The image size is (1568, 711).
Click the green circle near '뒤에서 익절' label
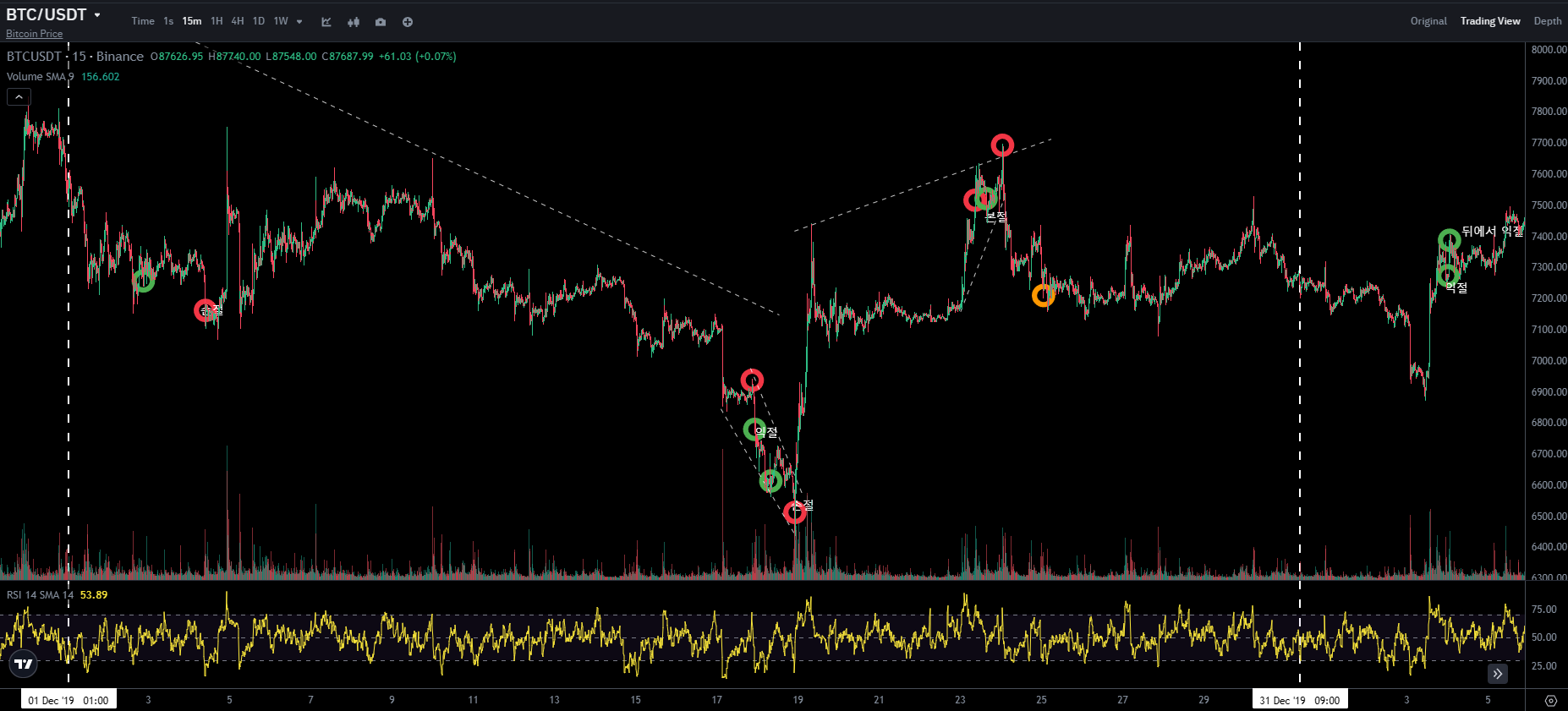(1450, 240)
